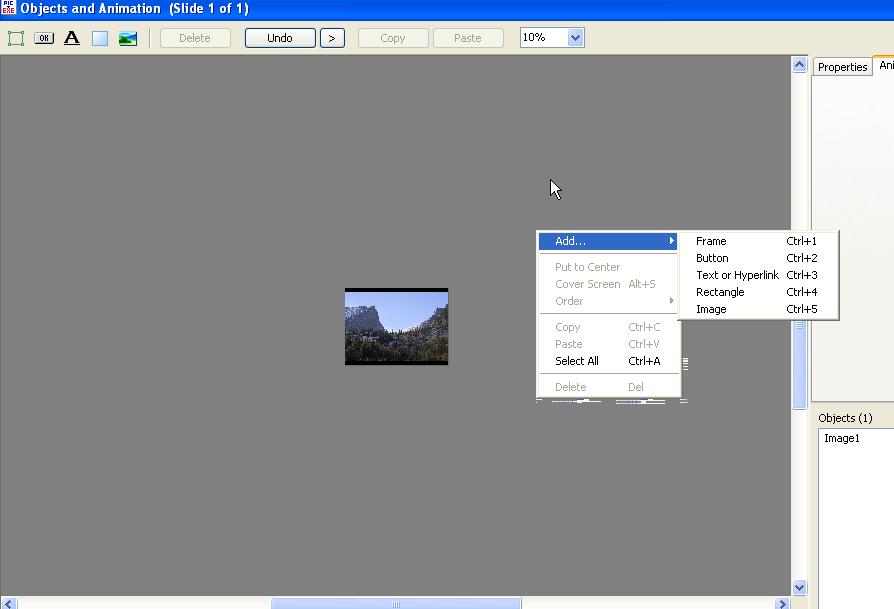The image size is (894, 609).
Task: Click Paste in the context menu
Action: pos(608,344)
